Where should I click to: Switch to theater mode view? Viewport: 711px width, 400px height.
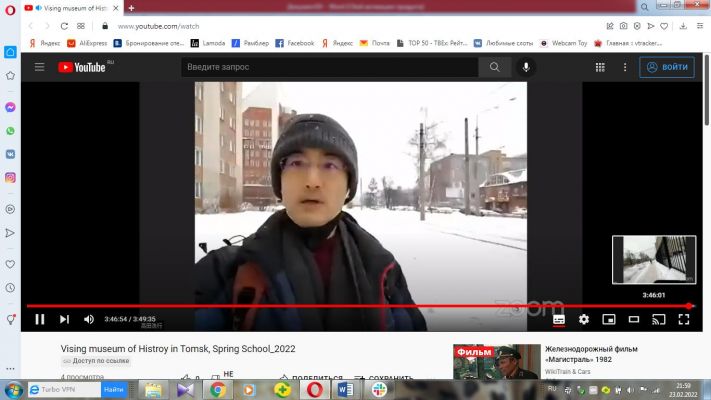[633, 319]
